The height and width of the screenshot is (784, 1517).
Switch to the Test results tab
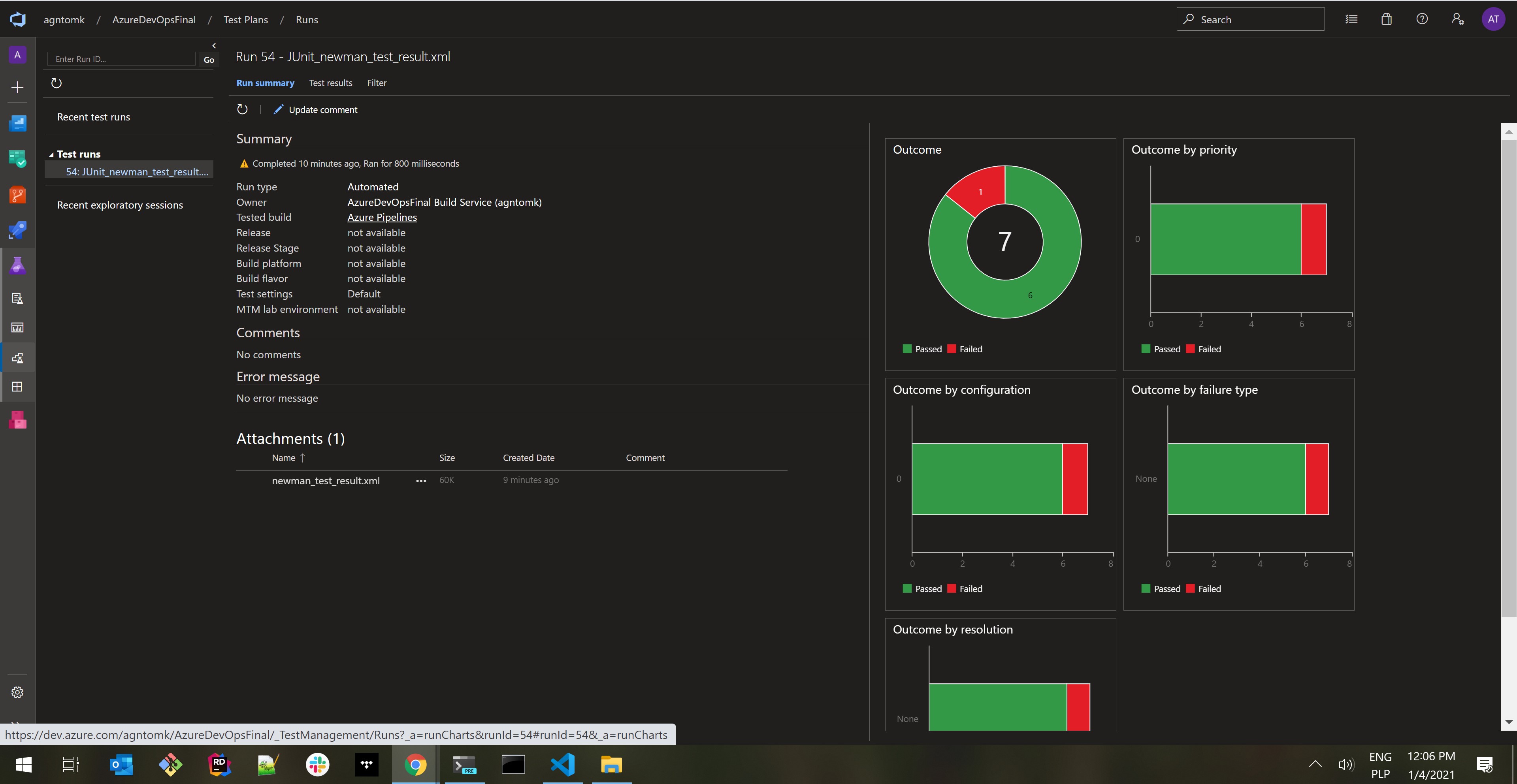[330, 83]
